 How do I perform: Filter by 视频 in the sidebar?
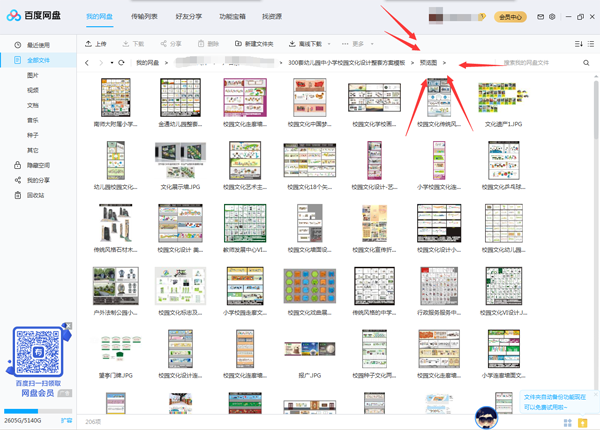[x=33, y=90]
